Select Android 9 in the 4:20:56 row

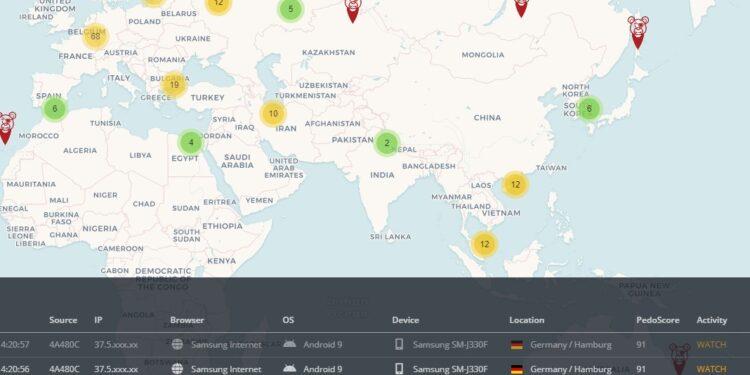coord(322,369)
